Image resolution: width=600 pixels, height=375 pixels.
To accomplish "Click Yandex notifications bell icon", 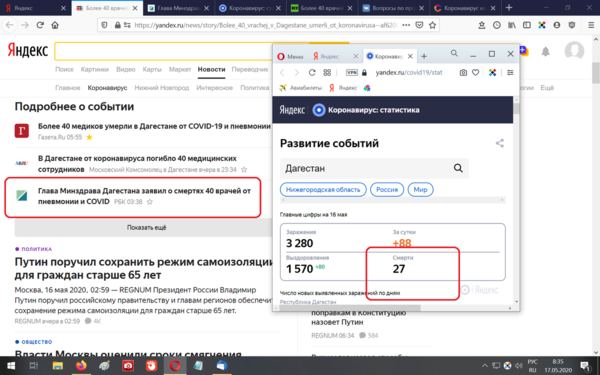I will pyautogui.click(x=546, y=51).
